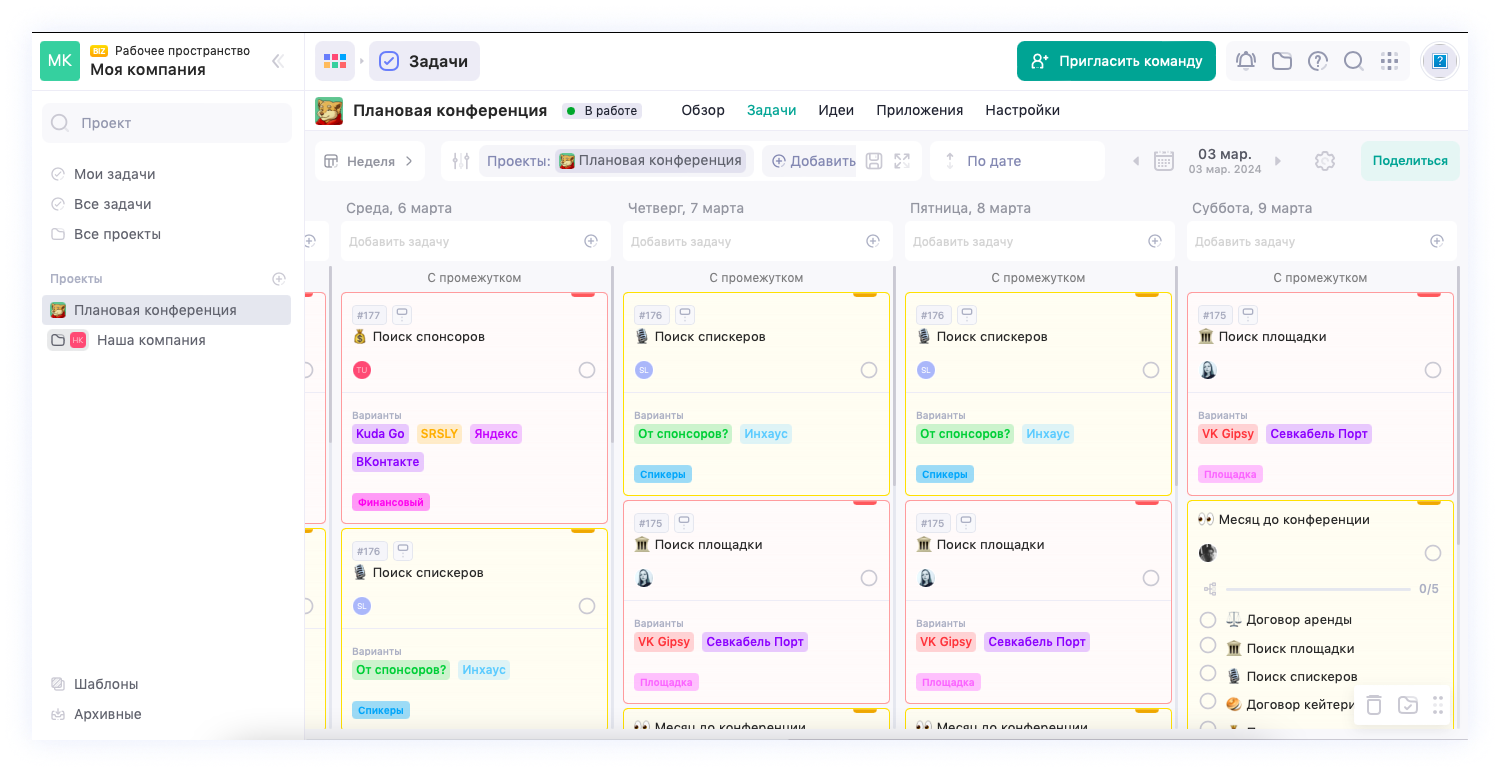Viewport: 1500px width, 772px height.
Task: Open the По дате sorting dropdown
Action: [x=1015, y=161]
